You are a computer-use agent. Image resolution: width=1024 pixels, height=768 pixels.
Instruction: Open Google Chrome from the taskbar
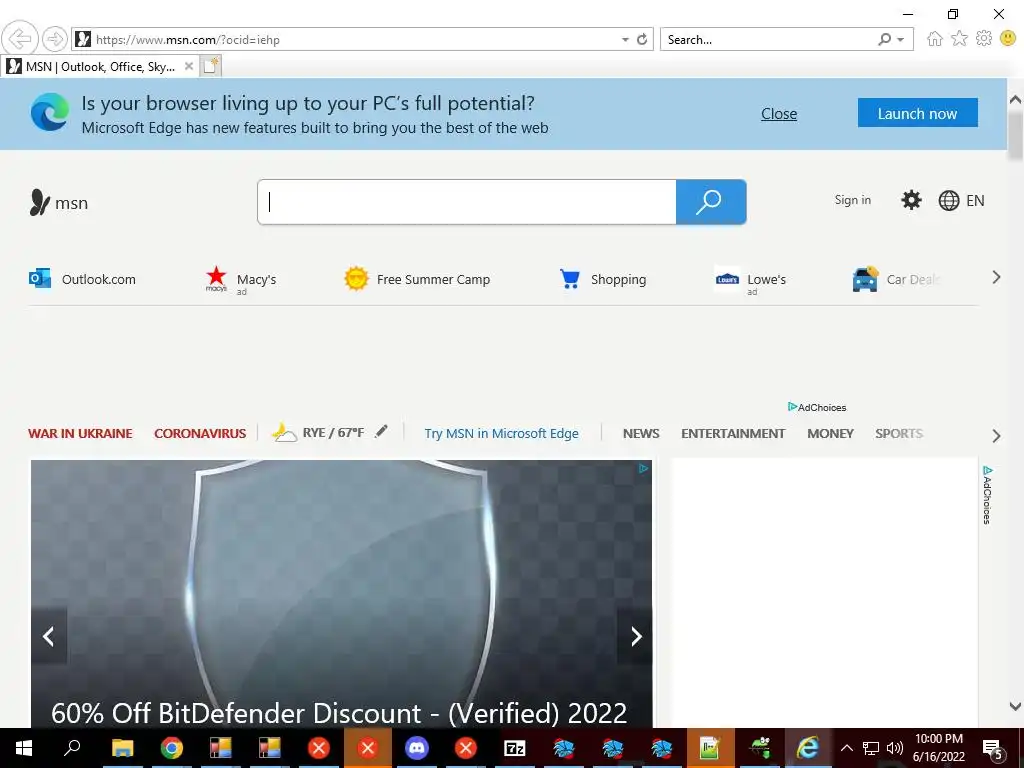(x=172, y=748)
